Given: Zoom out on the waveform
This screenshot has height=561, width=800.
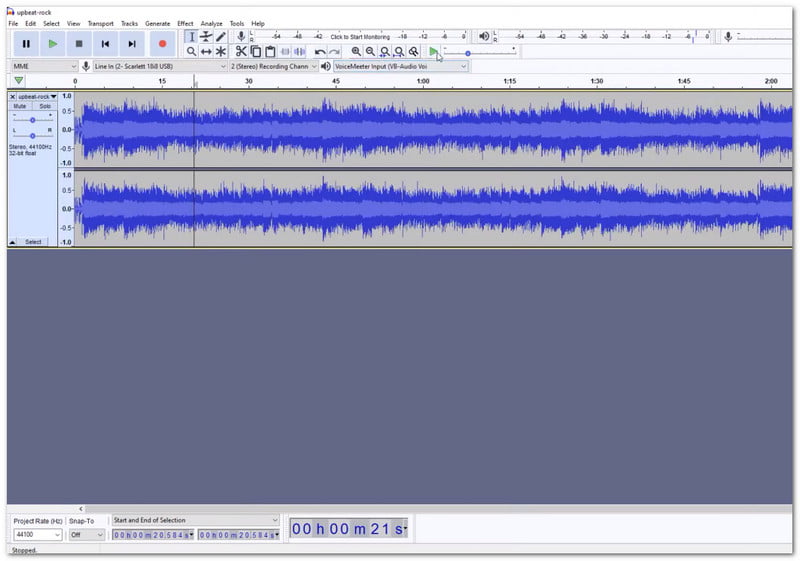Looking at the screenshot, I should click(370, 52).
